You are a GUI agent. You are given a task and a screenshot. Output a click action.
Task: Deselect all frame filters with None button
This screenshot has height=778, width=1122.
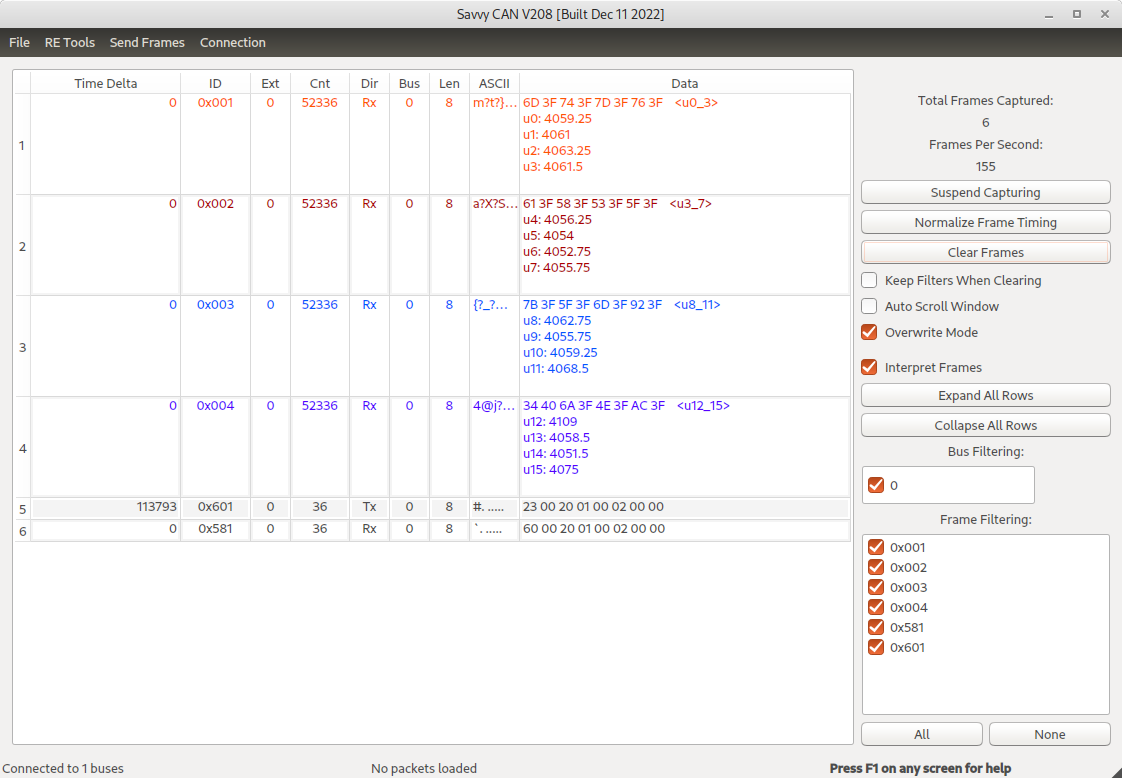click(1049, 734)
